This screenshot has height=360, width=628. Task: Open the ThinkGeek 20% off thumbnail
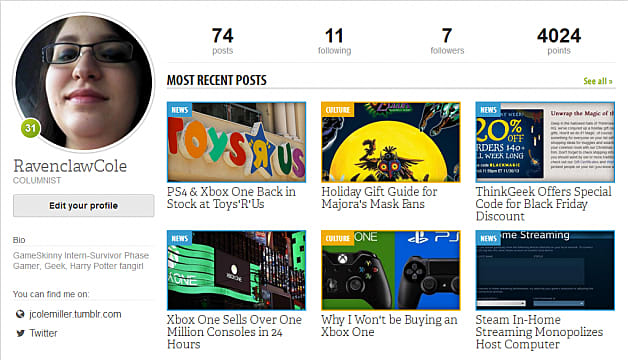pos(545,142)
